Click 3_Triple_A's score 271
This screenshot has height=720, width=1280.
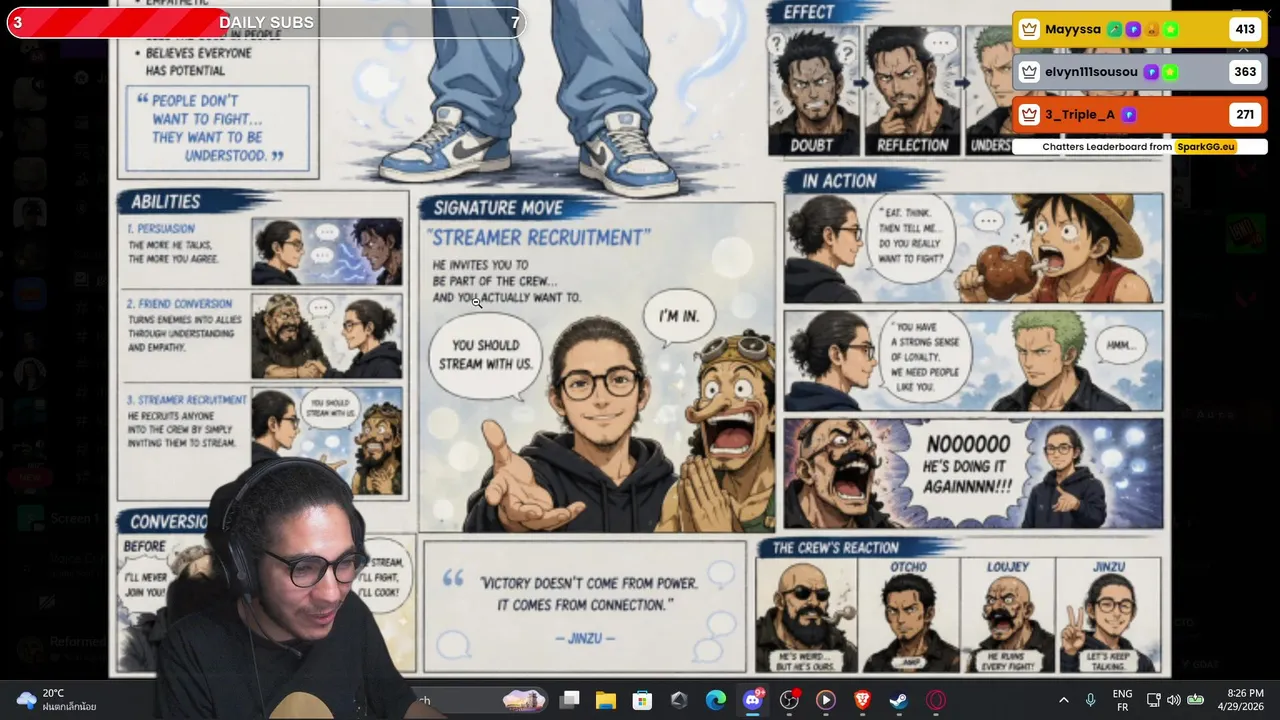point(1244,114)
